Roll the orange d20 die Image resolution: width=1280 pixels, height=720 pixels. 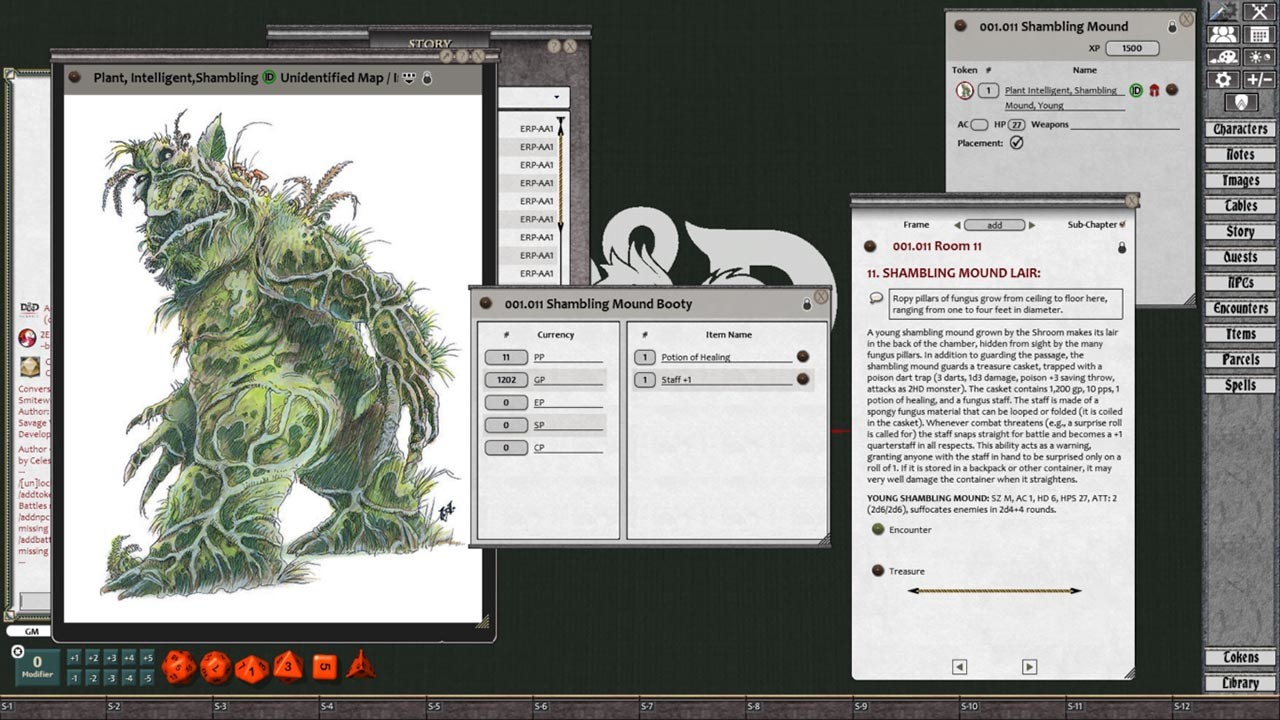tap(181, 665)
